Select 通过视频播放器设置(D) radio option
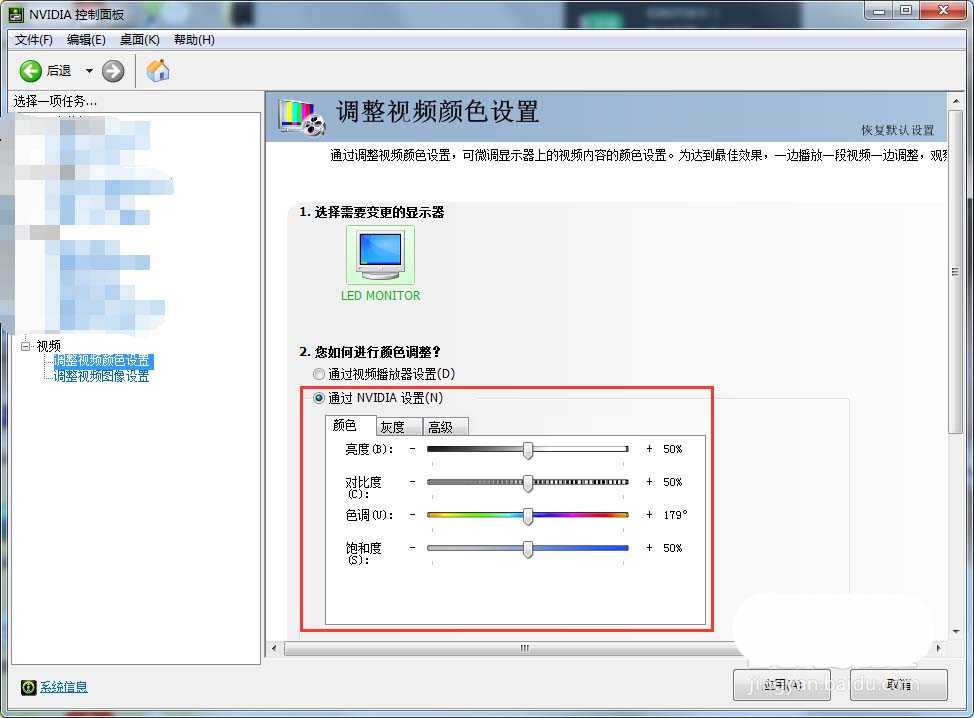 (x=319, y=374)
